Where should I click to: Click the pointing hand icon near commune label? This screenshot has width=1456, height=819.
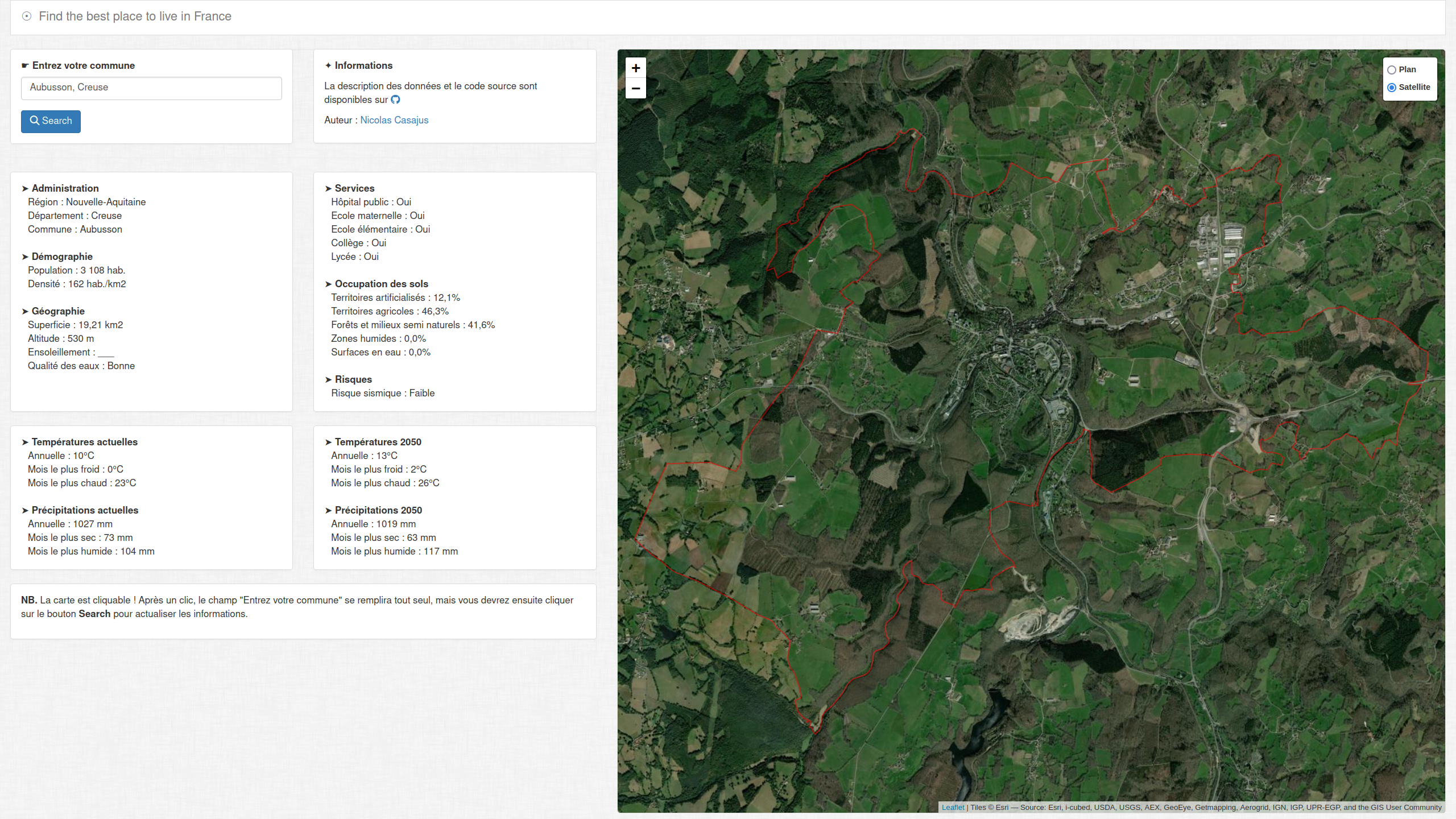click(25, 66)
